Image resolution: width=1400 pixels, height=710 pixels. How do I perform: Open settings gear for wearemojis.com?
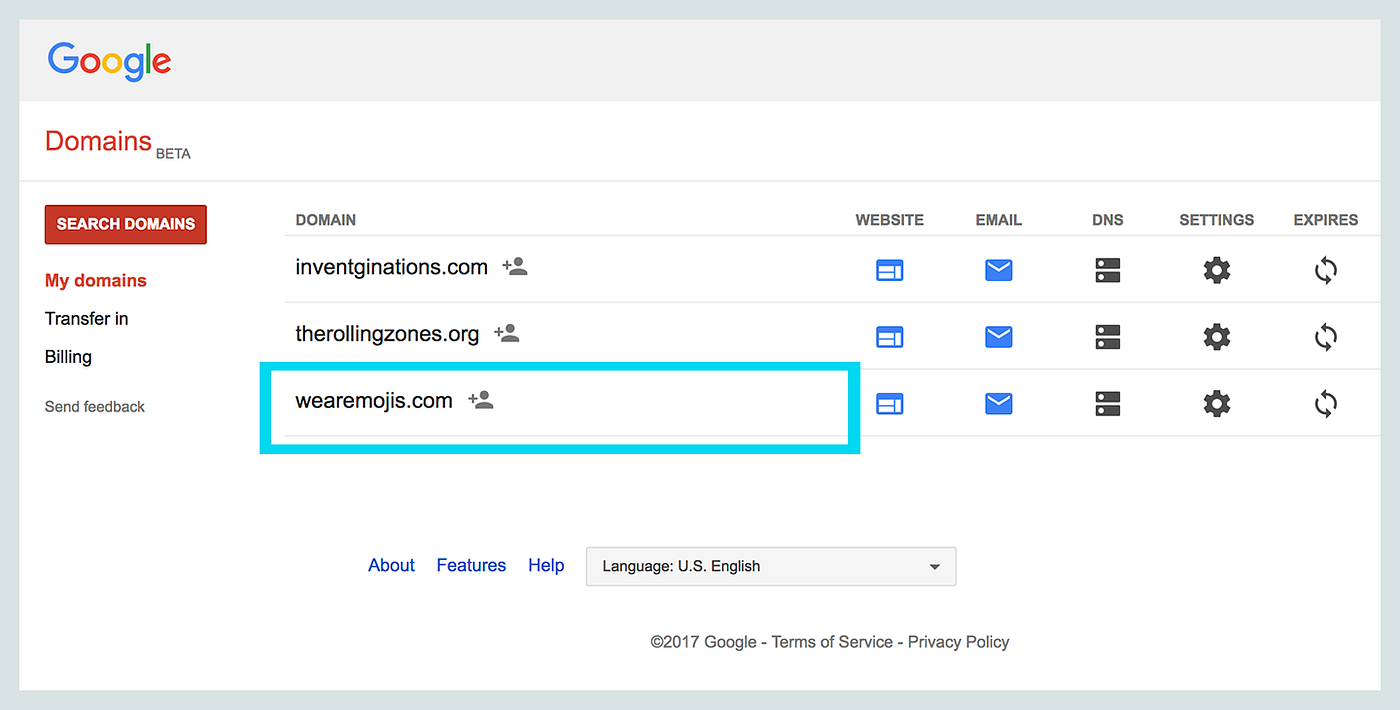1216,404
